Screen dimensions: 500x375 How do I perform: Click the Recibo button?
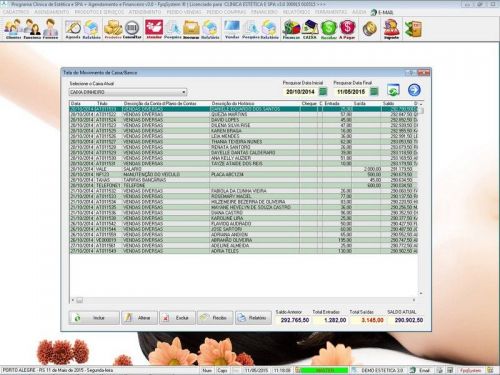215,318
